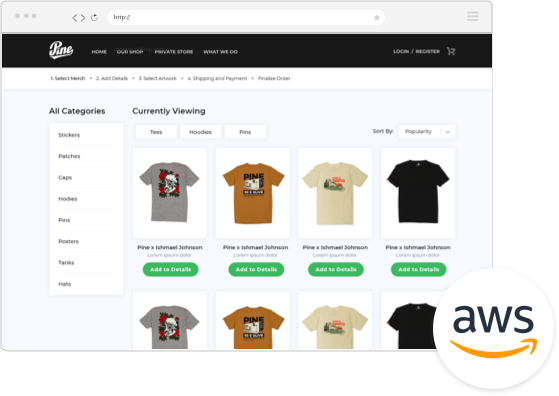Screen dimensions: 559x396
Task: Click the address bar URL field
Action: [246, 17]
